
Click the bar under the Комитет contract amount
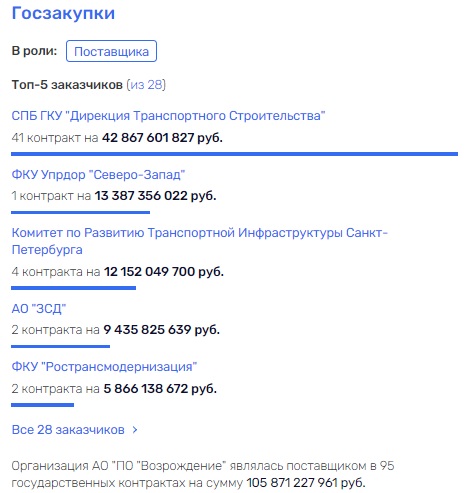point(73,288)
